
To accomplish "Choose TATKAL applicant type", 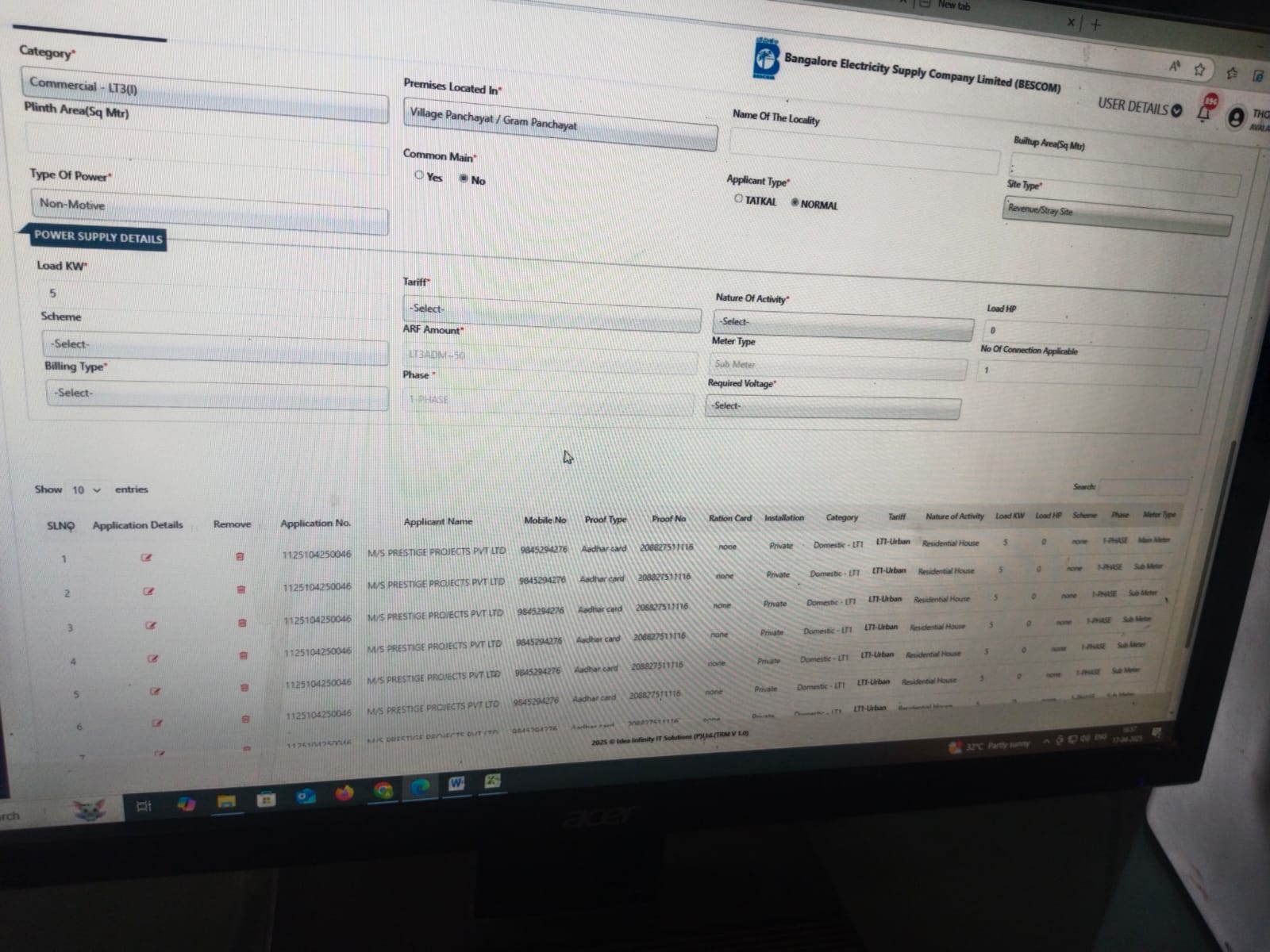I will point(739,198).
